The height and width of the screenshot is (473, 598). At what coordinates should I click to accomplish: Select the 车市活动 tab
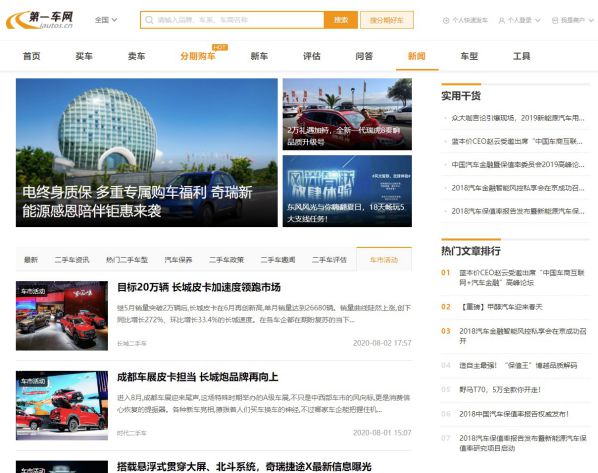(x=384, y=260)
